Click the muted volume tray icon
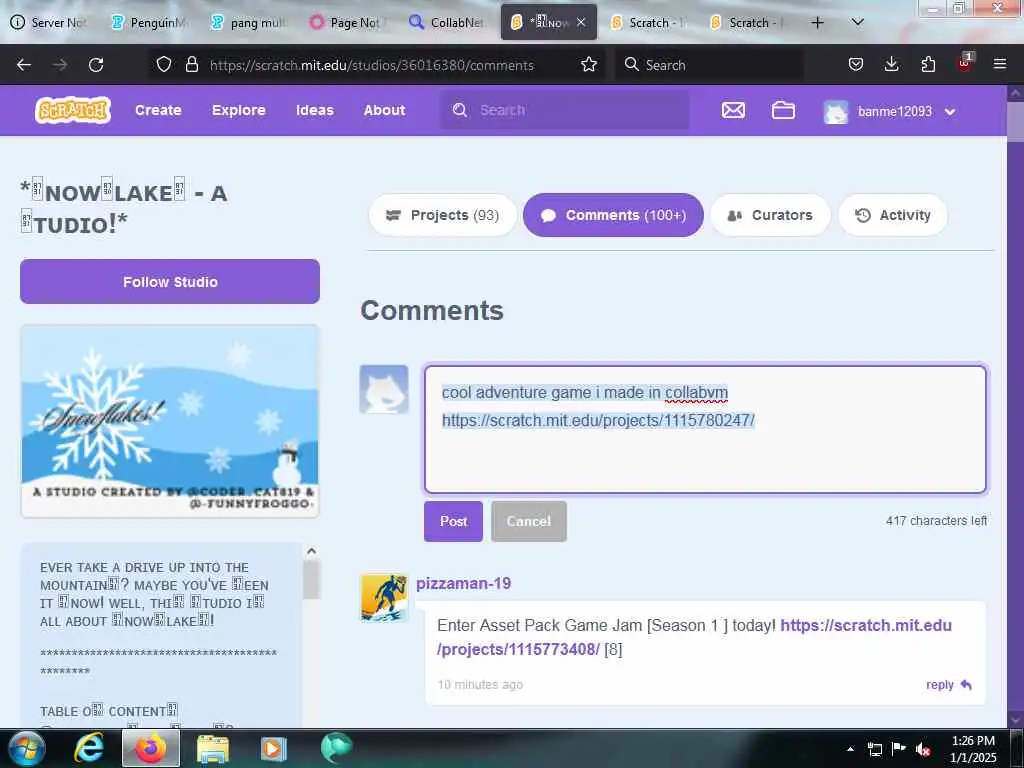The width and height of the screenshot is (1024, 768). point(923,749)
